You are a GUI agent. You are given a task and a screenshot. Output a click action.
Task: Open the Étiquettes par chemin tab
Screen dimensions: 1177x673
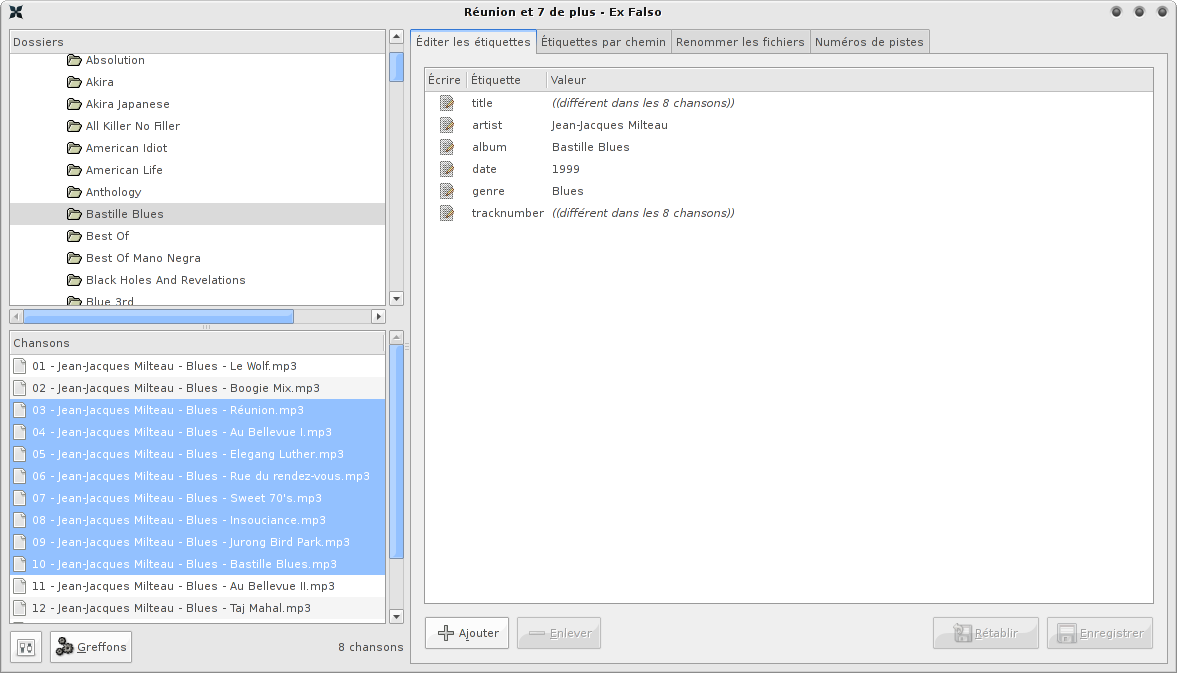point(604,42)
